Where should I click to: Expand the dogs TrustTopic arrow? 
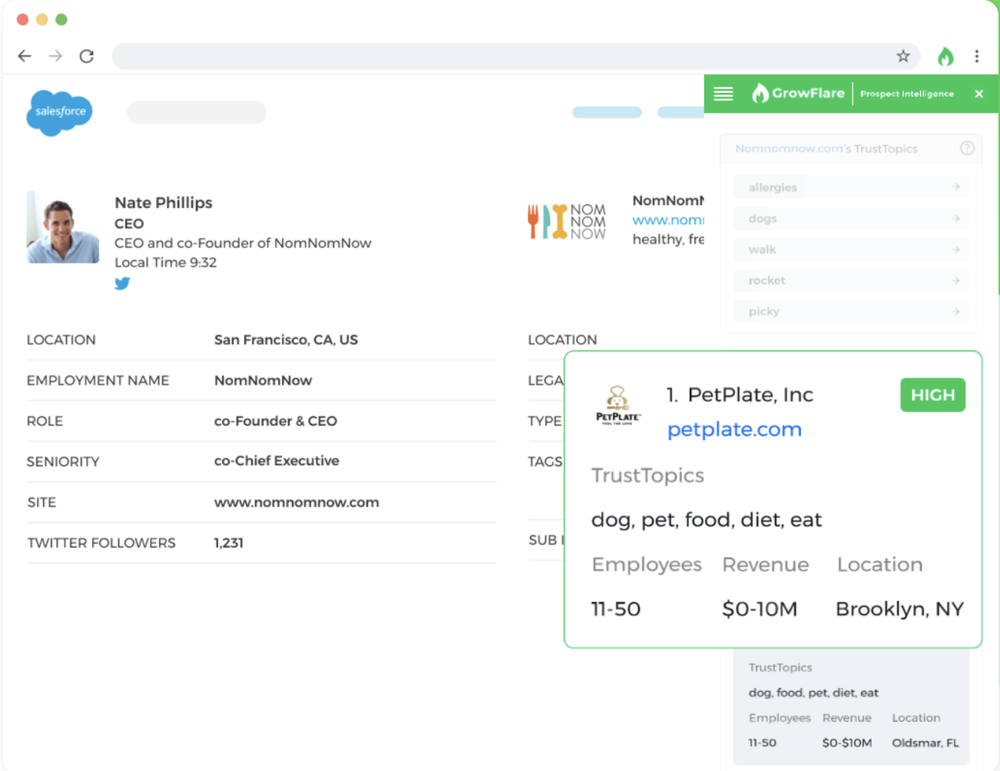point(955,218)
